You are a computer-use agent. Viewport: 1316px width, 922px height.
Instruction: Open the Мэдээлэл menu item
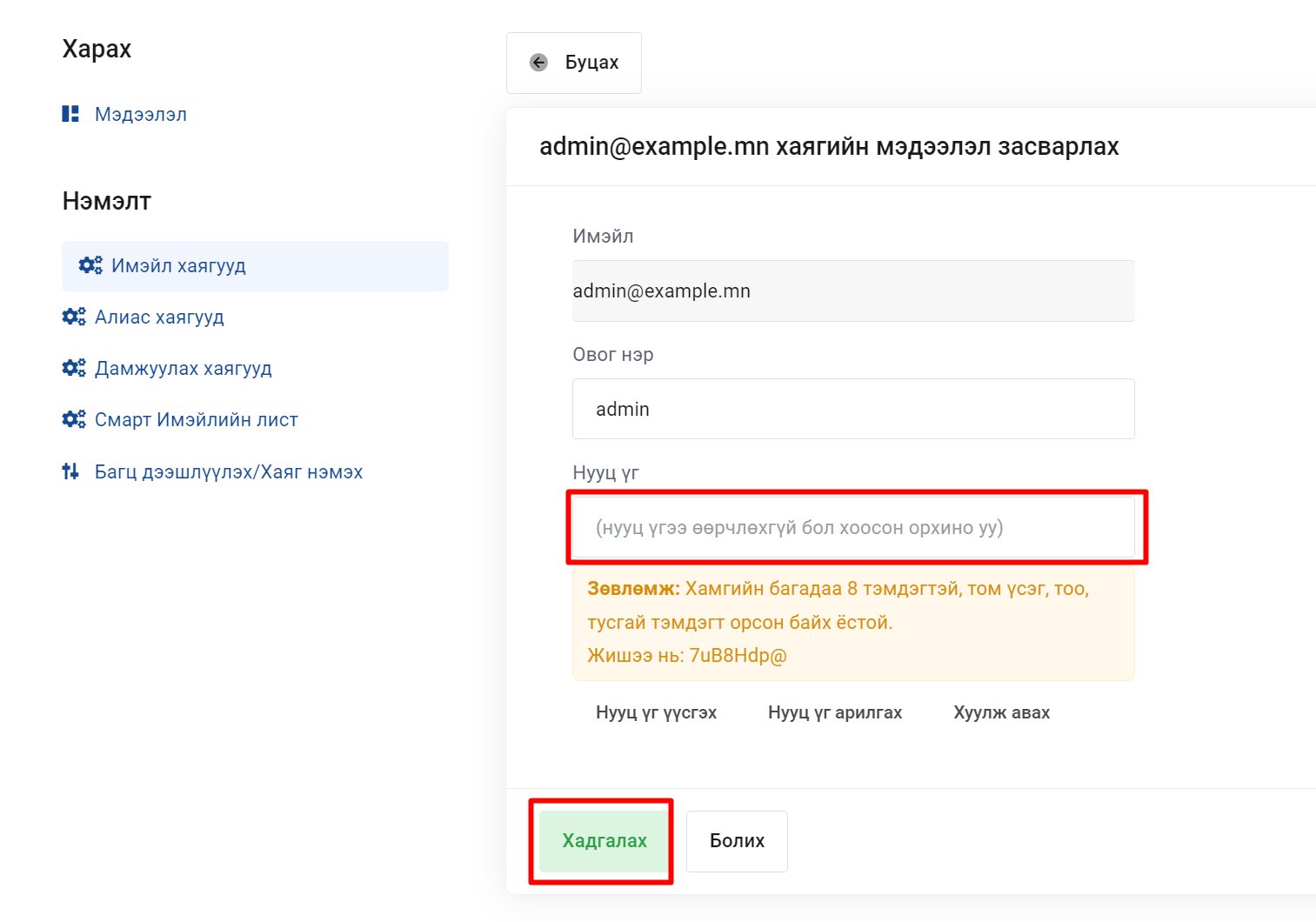pyautogui.click(x=141, y=115)
